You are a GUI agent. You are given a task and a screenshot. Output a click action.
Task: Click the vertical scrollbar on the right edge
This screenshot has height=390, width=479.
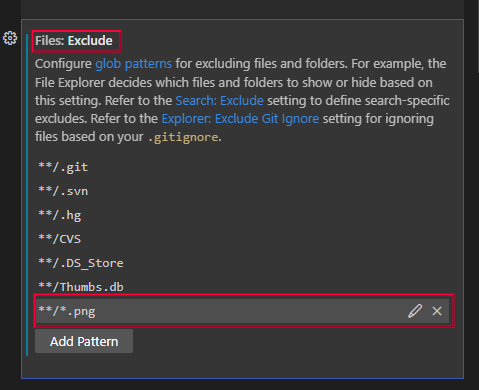(478, 37)
